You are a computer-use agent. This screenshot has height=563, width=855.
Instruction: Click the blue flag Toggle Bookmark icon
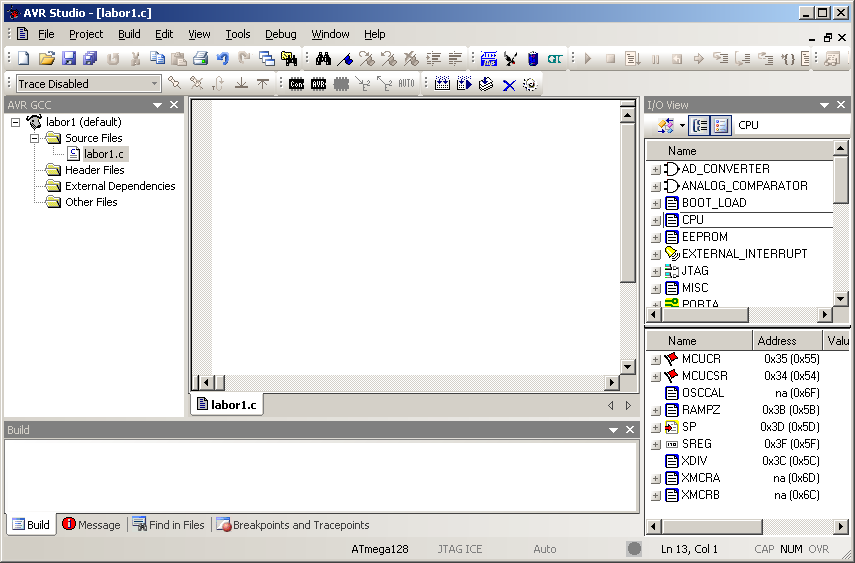click(345, 59)
